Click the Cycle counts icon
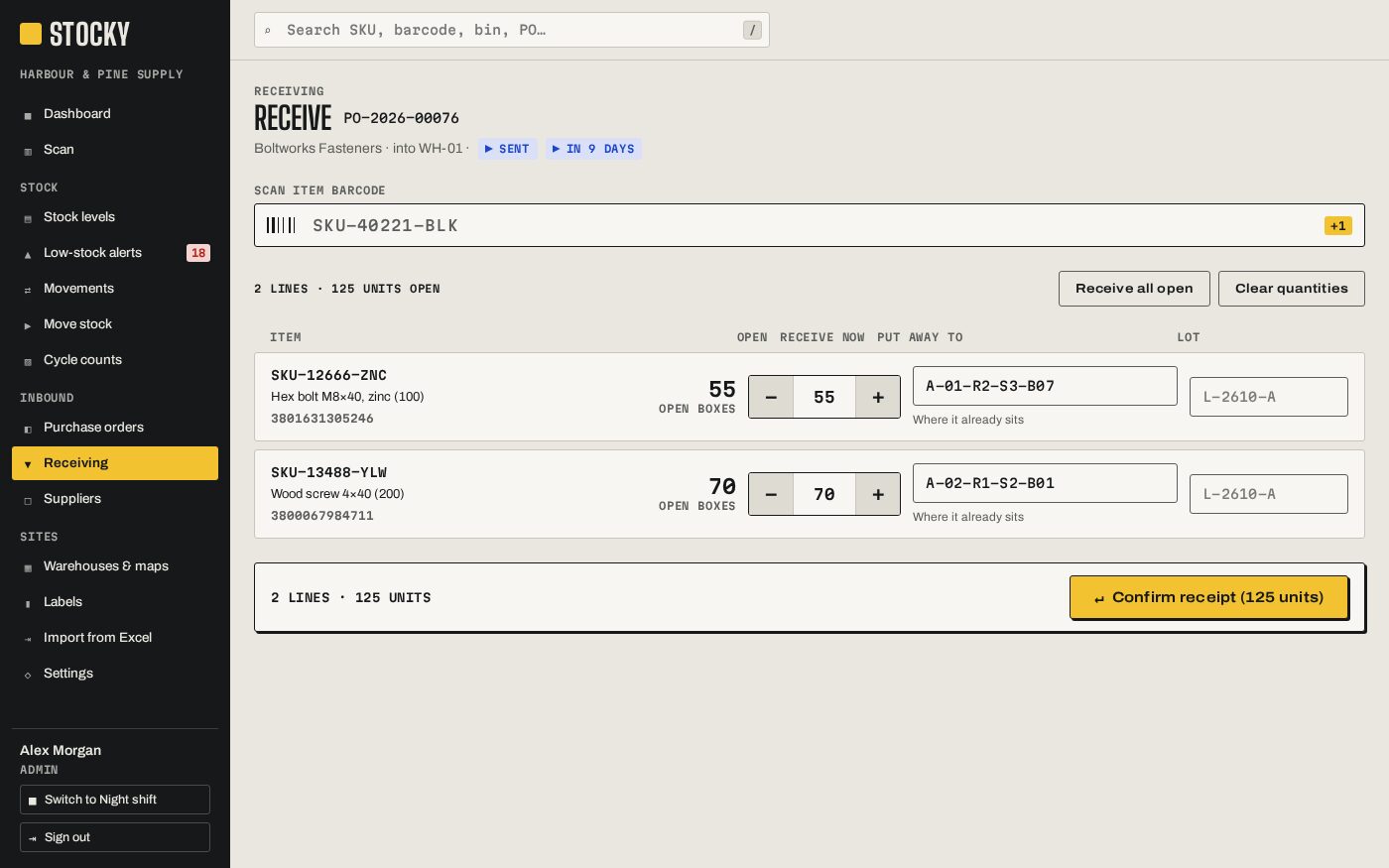Viewport: 1389px width, 868px height. (x=28, y=361)
